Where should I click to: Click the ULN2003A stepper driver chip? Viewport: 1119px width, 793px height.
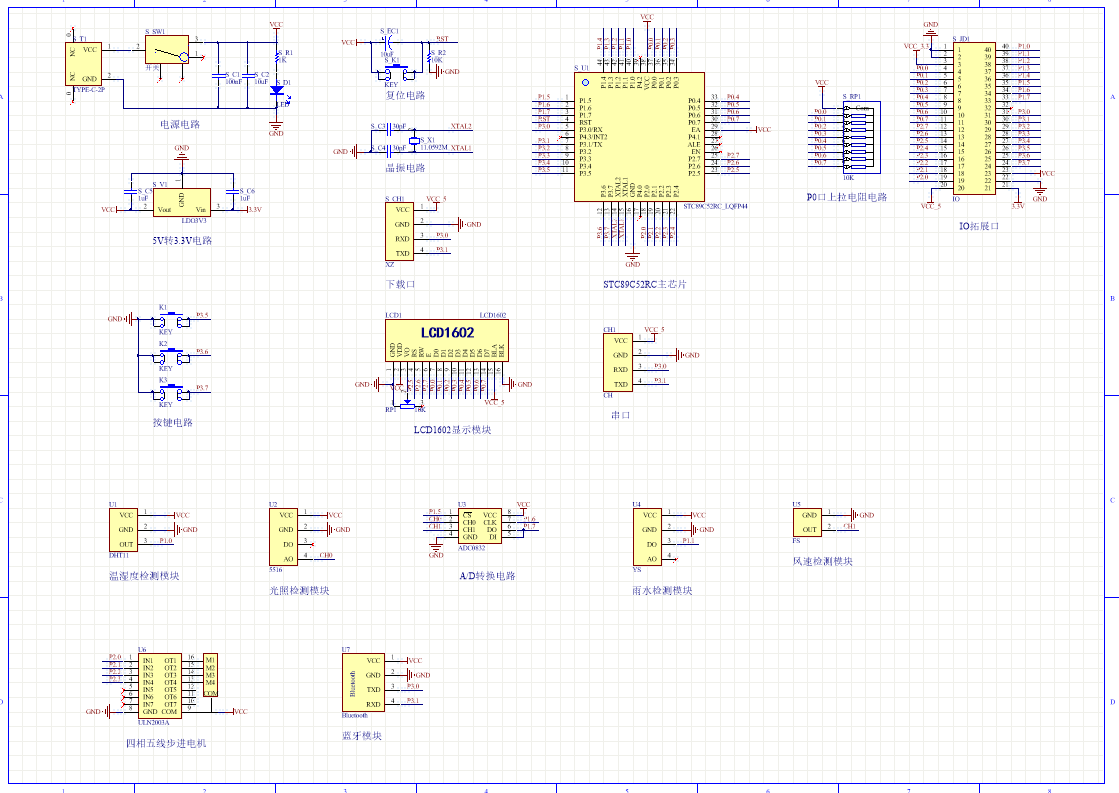[x=159, y=685]
